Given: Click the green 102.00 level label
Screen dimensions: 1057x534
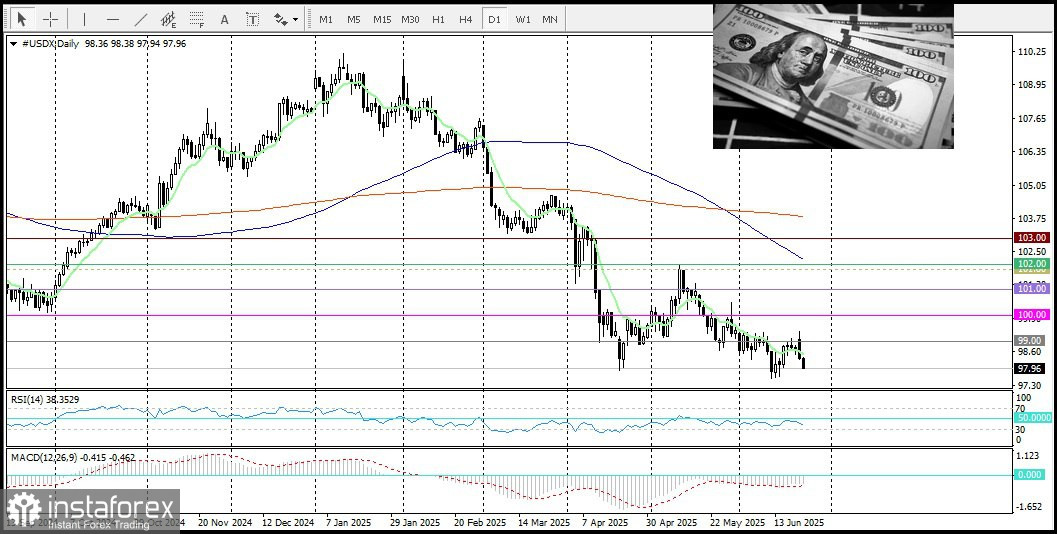Looking at the screenshot, I should (x=1032, y=264).
